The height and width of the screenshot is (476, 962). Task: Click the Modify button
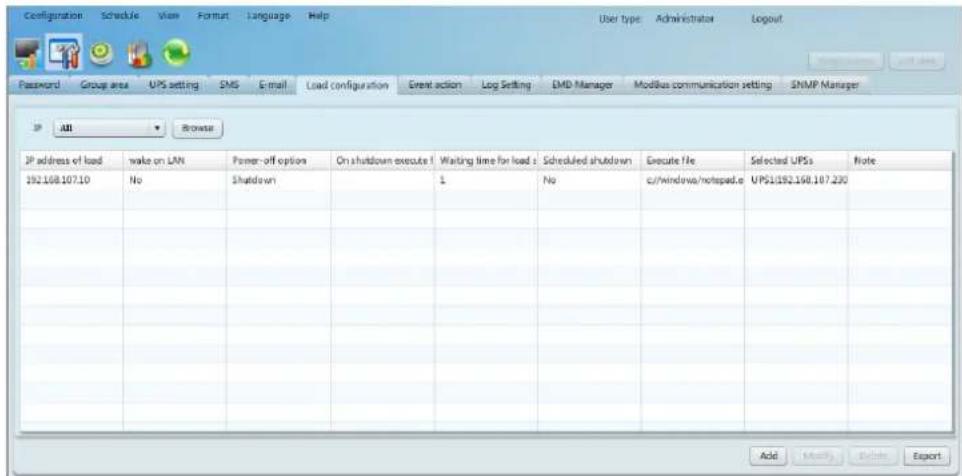(x=820, y=456)
